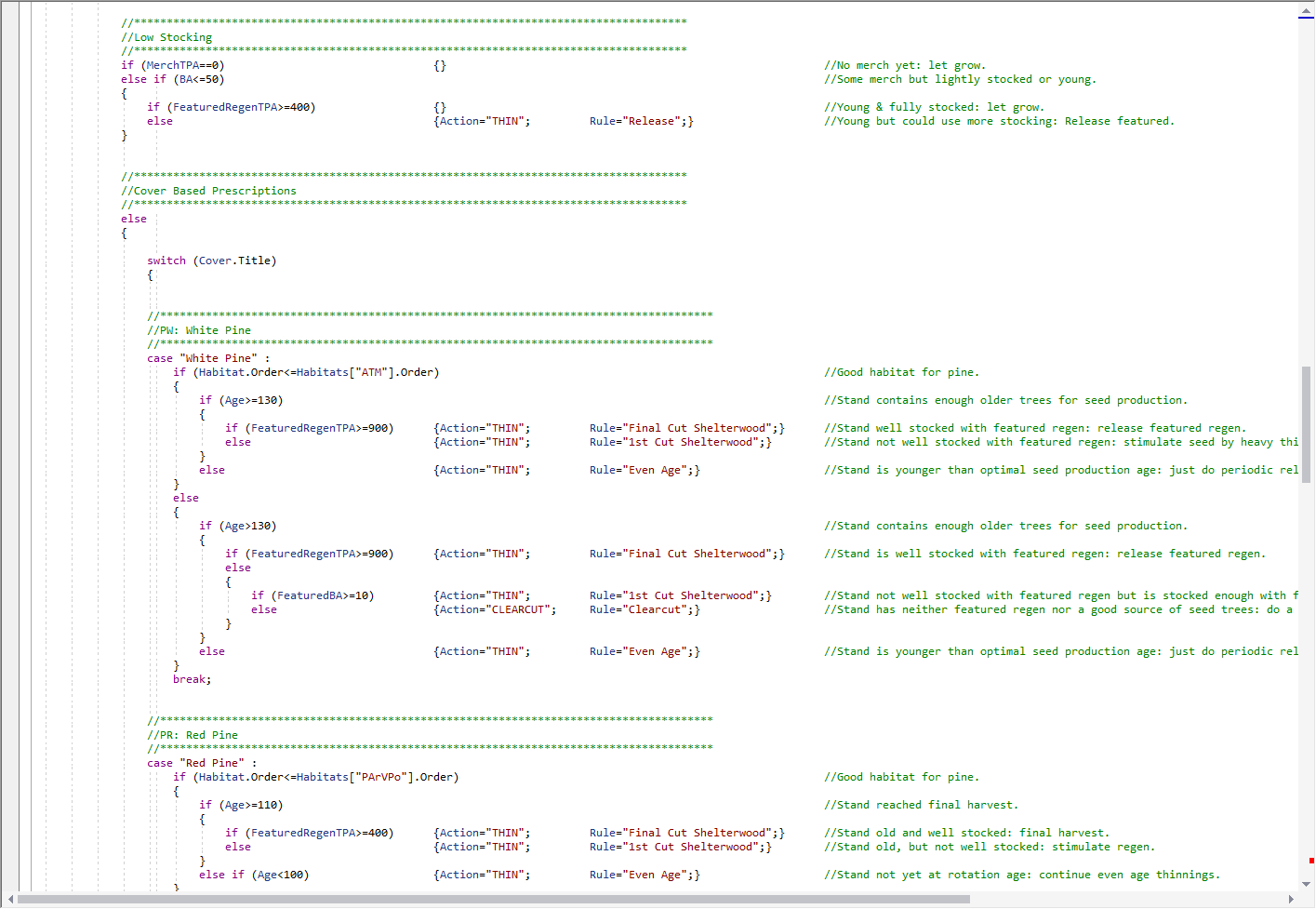
Task: Click the Habitats["ATM"] condition line
Action: [x=306, y=372]
